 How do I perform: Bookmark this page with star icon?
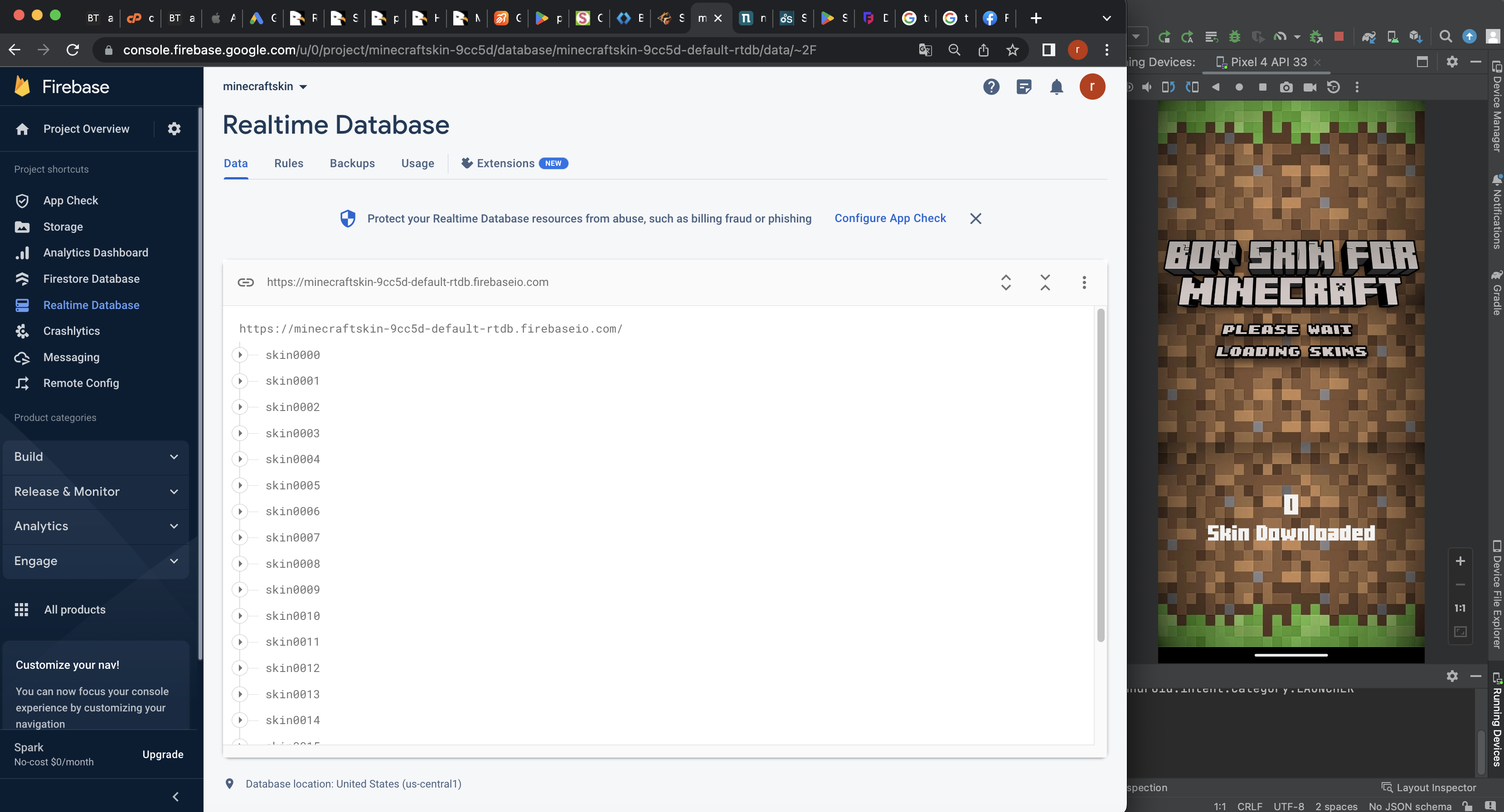pos(1012,50)
